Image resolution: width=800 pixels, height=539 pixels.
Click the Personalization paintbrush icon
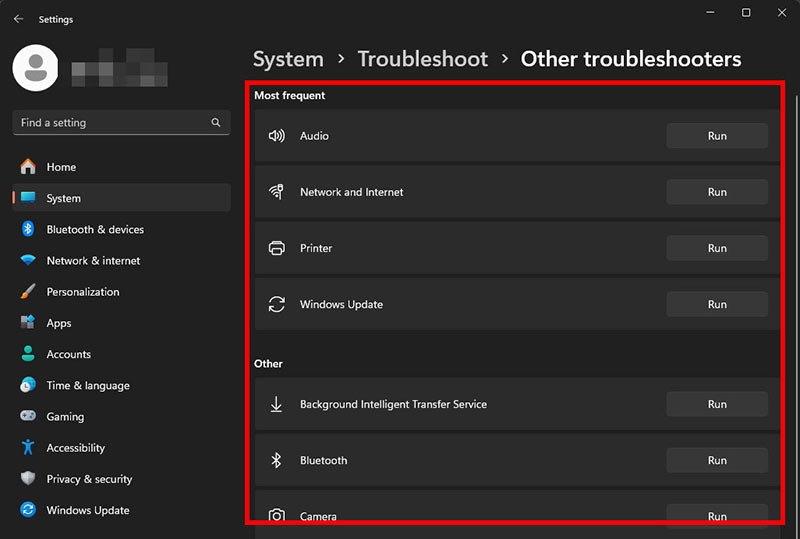(x=28, y=291)
